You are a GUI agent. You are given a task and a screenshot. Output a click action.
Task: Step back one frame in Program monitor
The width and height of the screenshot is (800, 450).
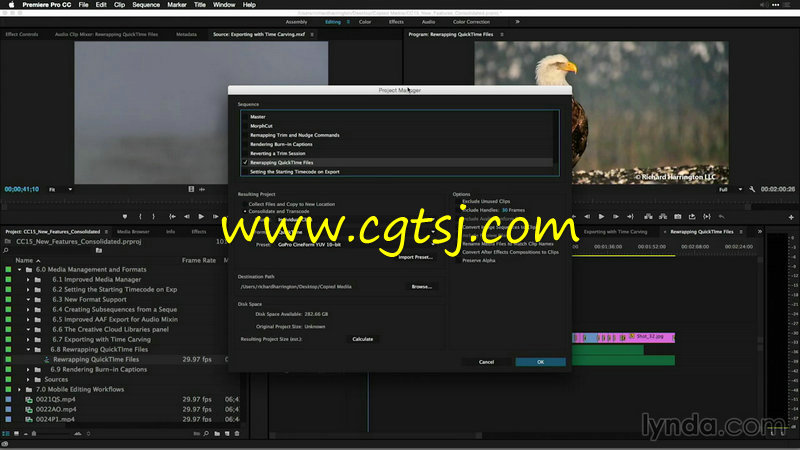[x=587, y=217]
